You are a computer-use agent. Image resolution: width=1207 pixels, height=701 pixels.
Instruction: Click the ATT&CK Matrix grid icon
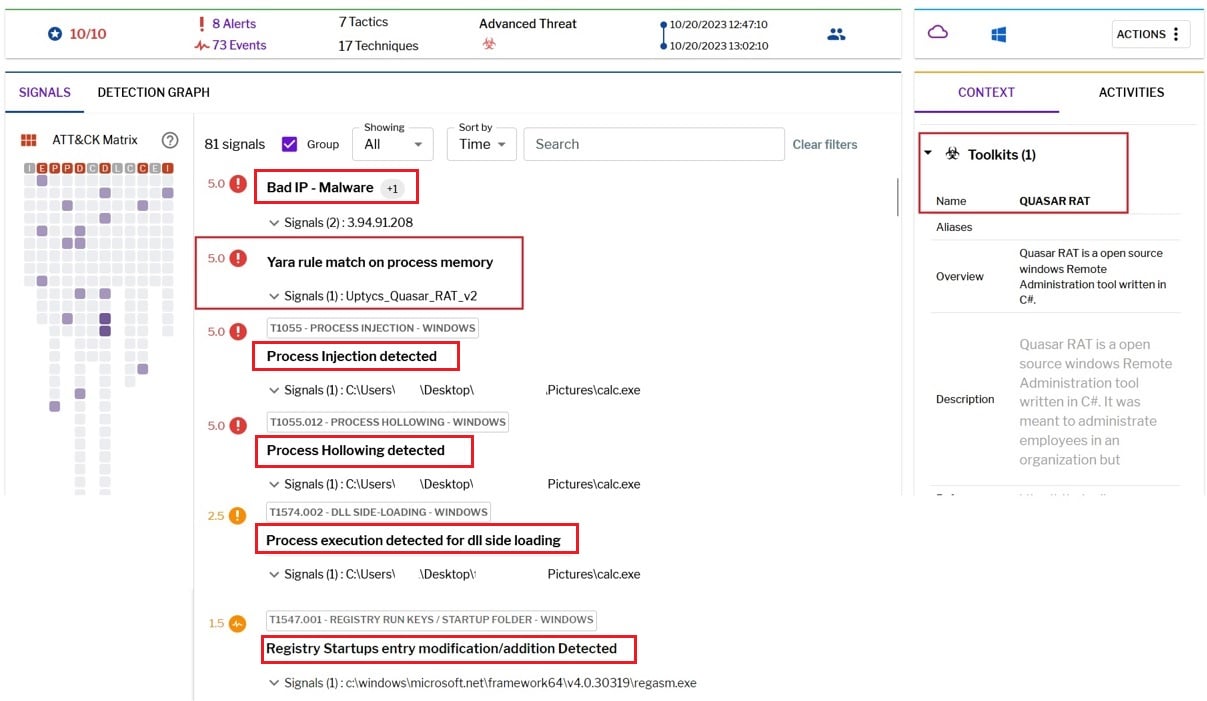pyautogui.click(x=29, y=140)
